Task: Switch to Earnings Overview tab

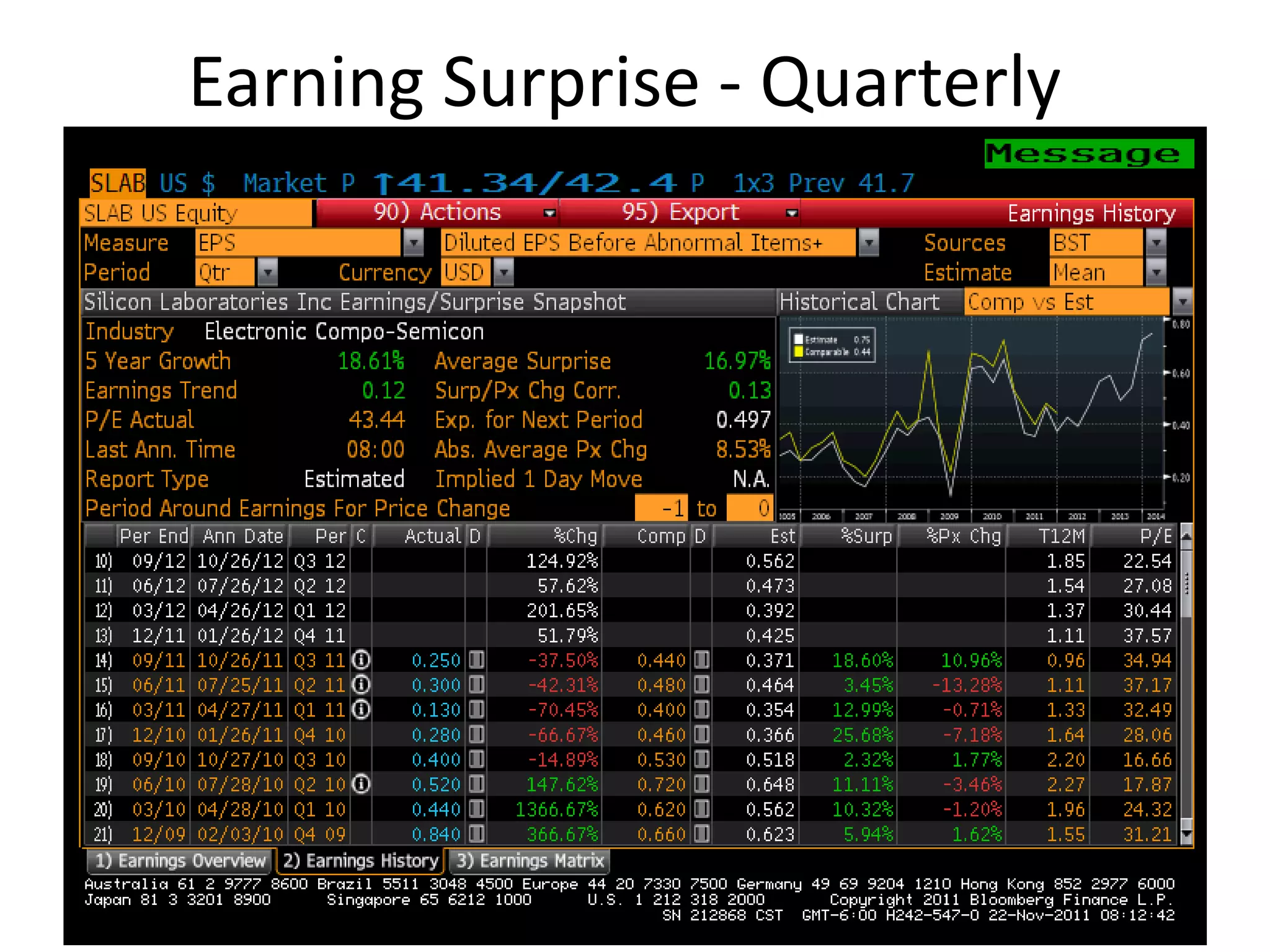Action: [x=180, y=861]
